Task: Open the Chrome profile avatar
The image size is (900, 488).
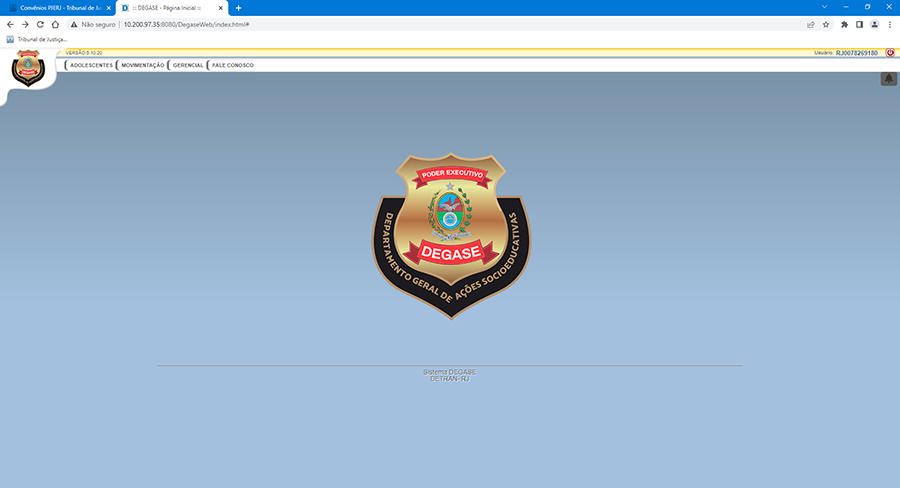Action: [874, 24]
